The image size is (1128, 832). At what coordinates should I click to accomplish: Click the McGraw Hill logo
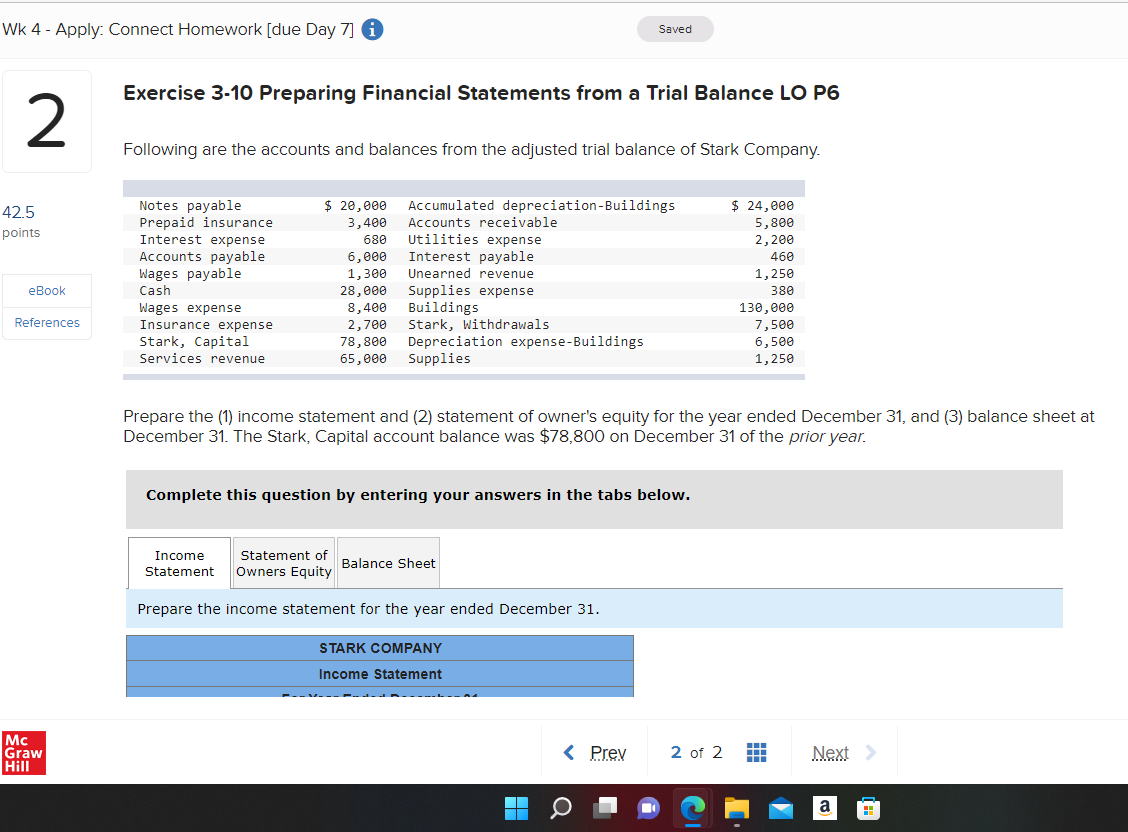[24, 753]
